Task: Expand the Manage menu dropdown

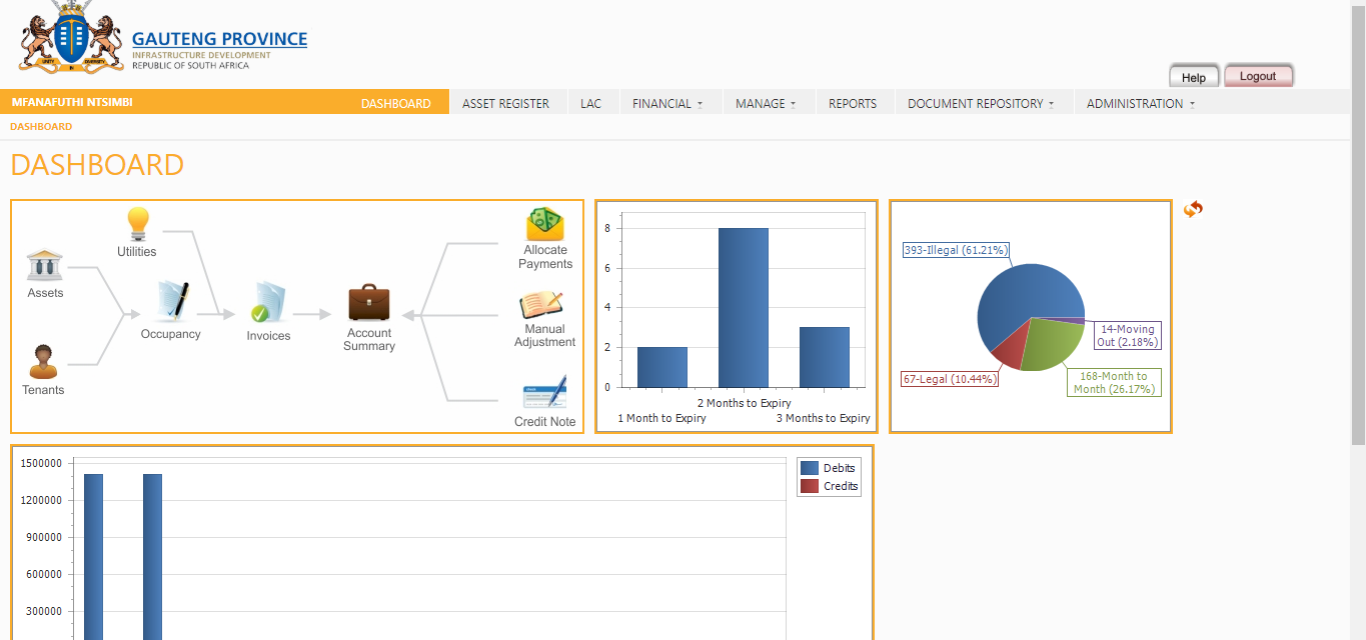Action: [766, 103]
